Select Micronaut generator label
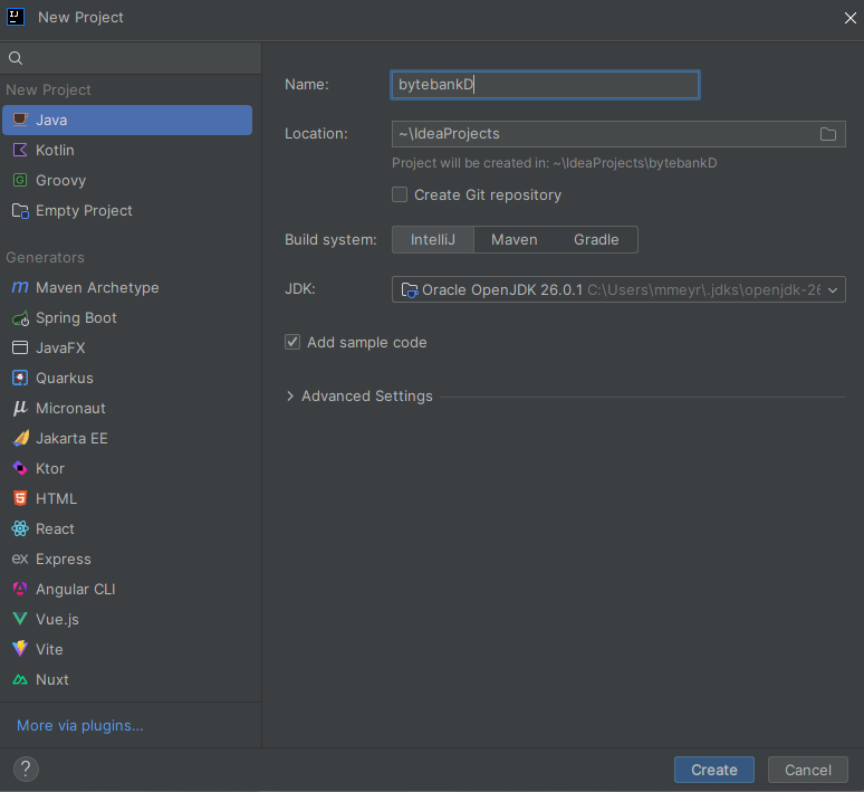864x792 pixels. [x=71, y=408]
